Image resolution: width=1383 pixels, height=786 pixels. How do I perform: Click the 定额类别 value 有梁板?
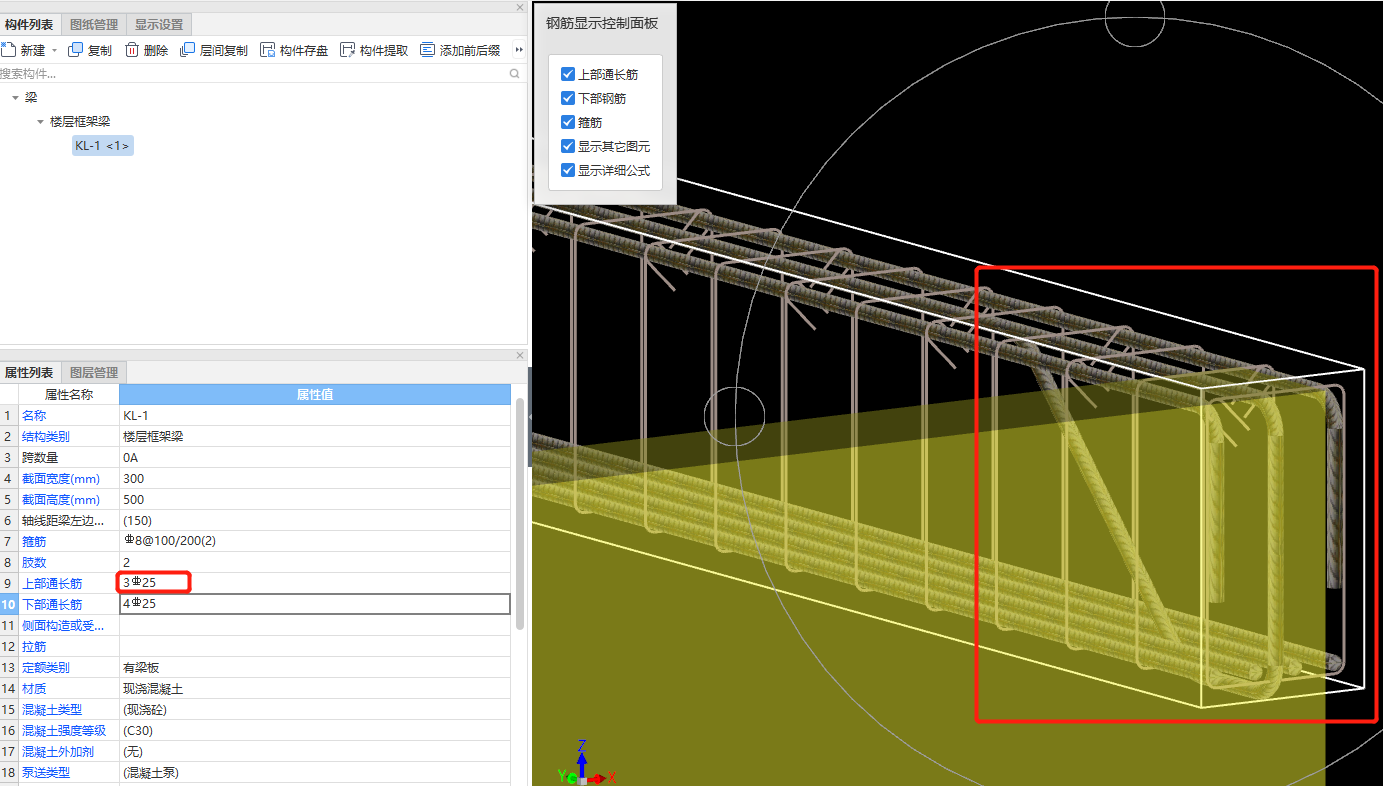pos(315,667)
